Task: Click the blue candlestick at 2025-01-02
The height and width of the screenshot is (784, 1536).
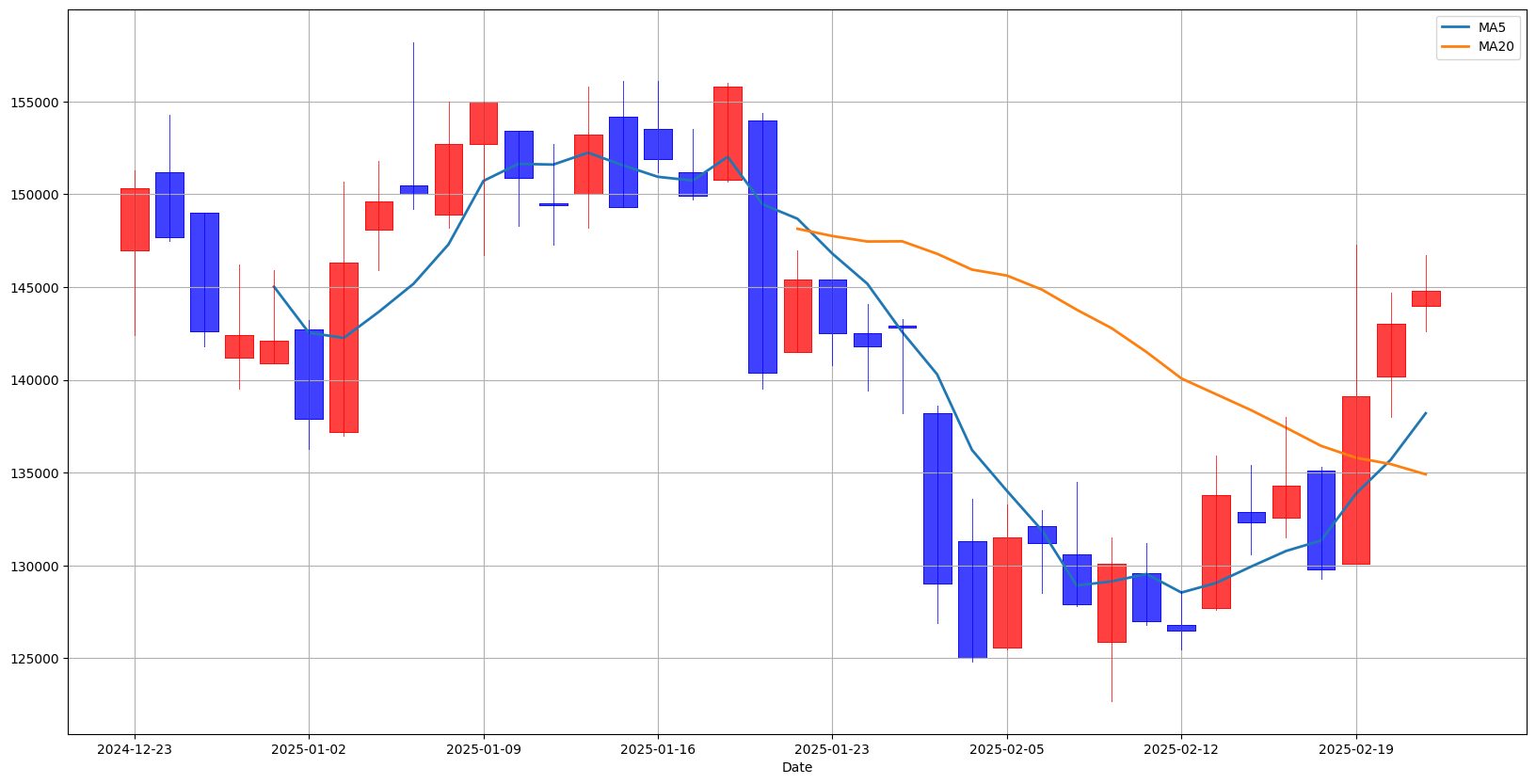Action: click(309, 374)
